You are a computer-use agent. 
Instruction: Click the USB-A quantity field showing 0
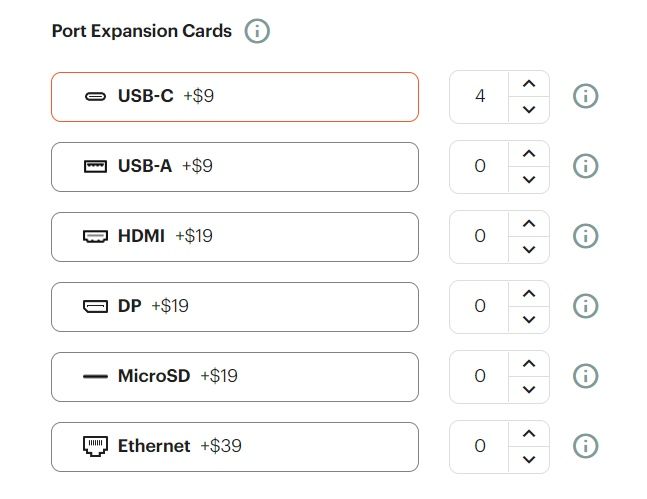[479, 167]
